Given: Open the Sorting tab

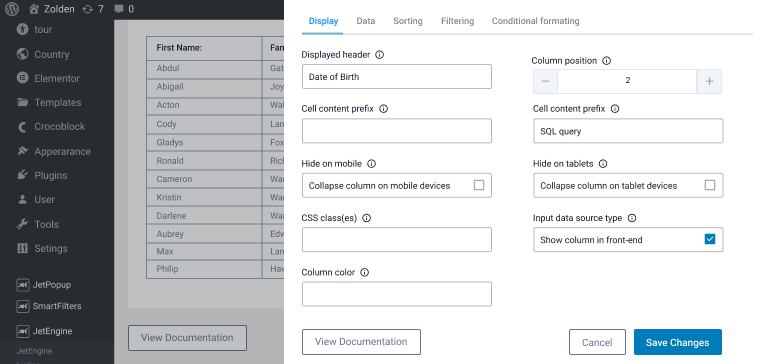Looking at the screenshot, I should click(408, 21).
